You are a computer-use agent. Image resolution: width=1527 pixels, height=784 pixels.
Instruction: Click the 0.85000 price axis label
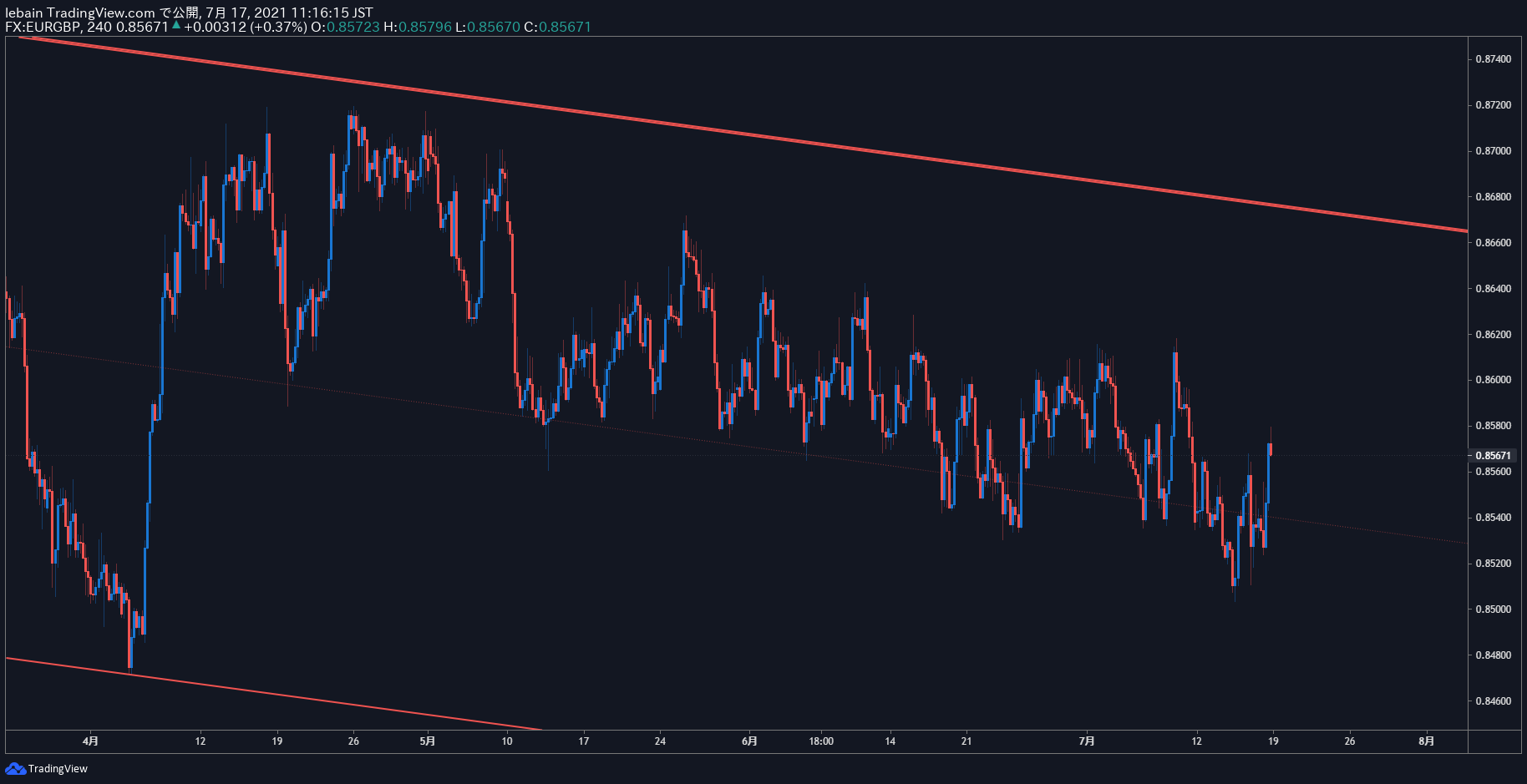click(x=1494, y=609)
